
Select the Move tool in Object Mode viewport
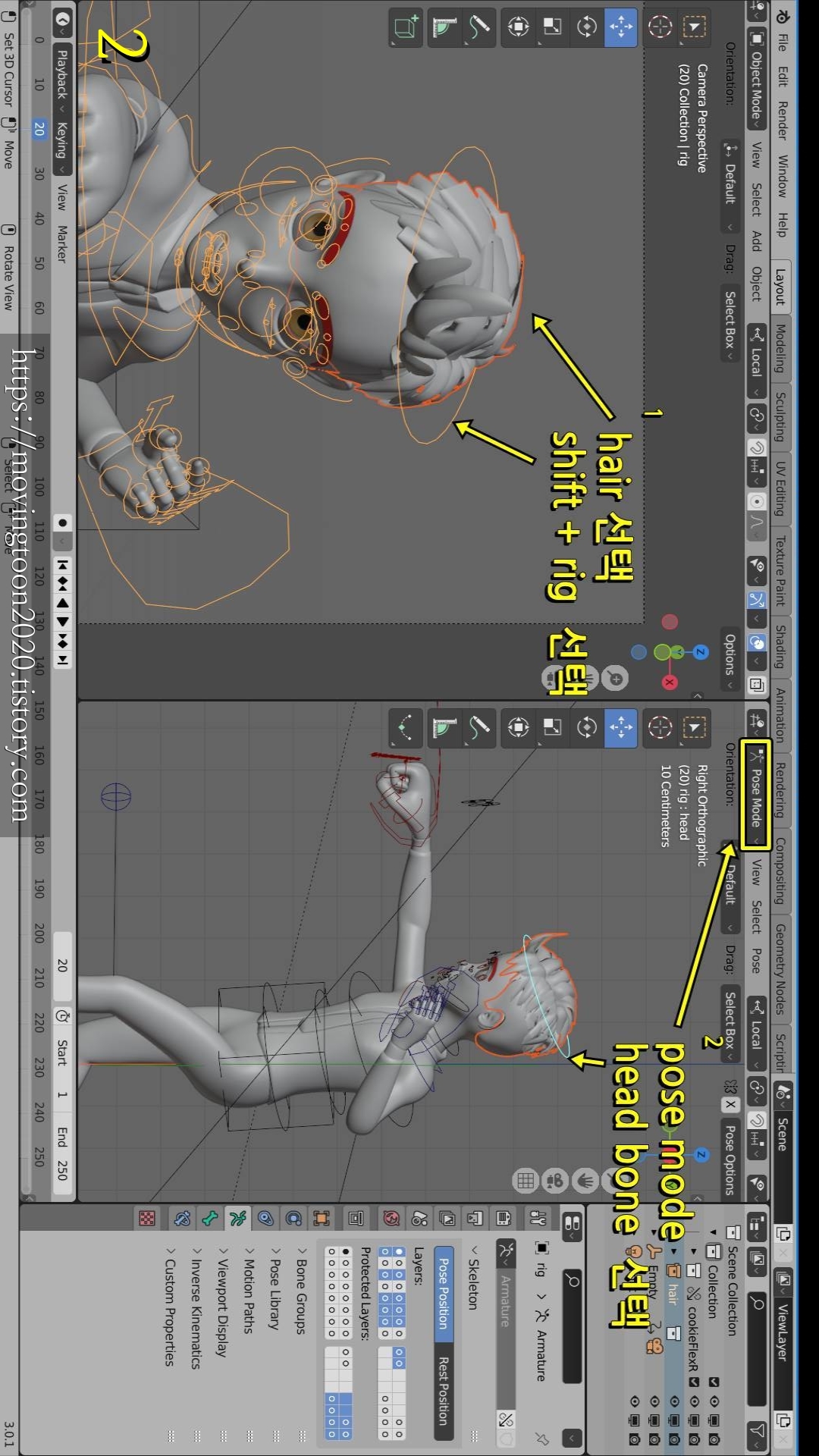point(621,27)
